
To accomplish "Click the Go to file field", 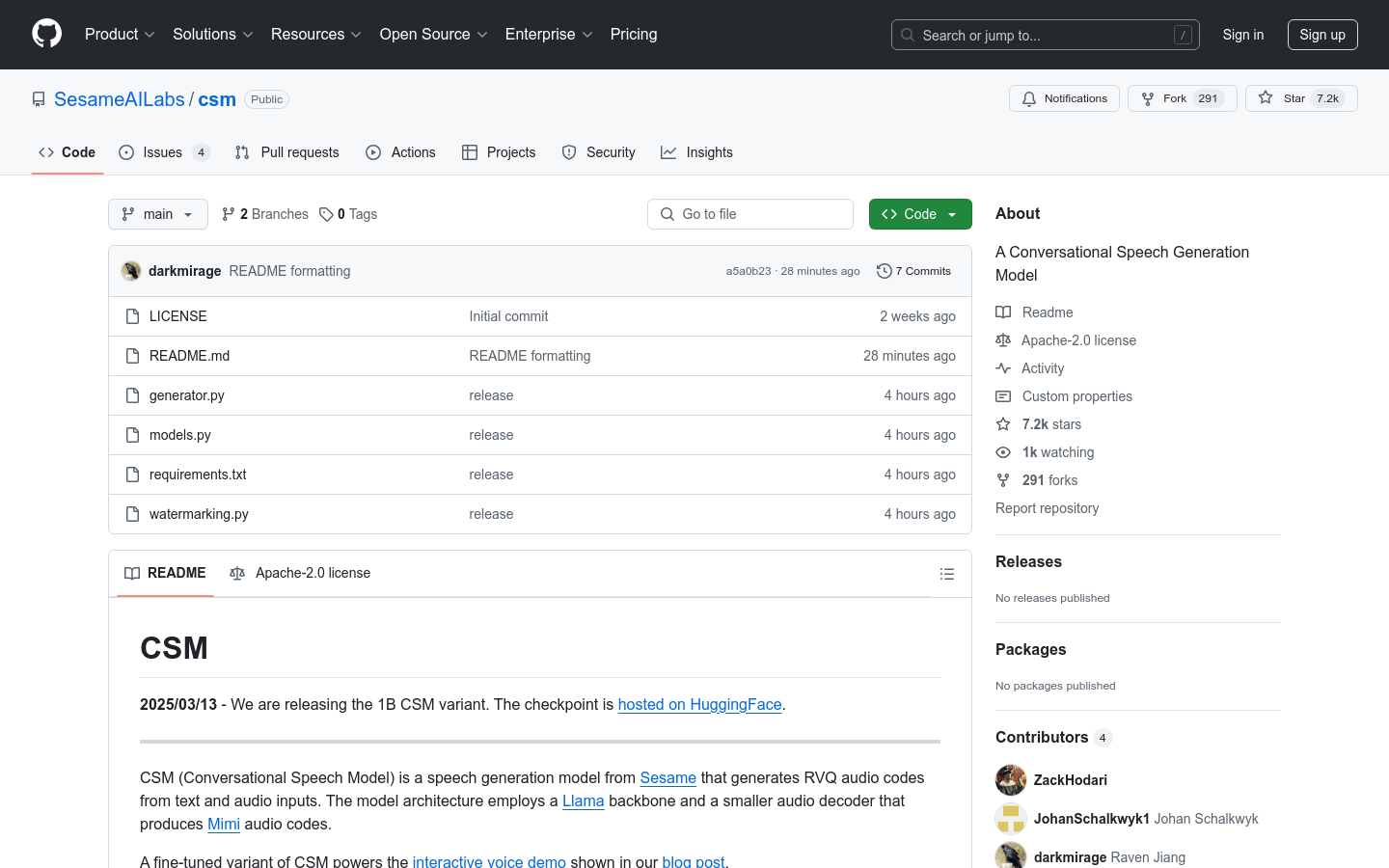I will click(x=750, y=214).
